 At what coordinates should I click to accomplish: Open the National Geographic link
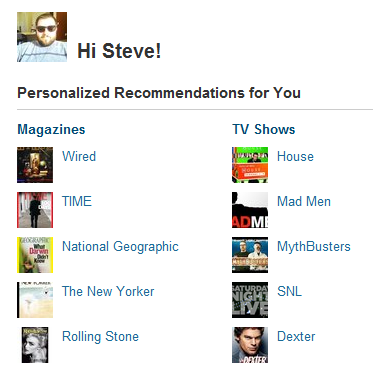pos(120,247)
